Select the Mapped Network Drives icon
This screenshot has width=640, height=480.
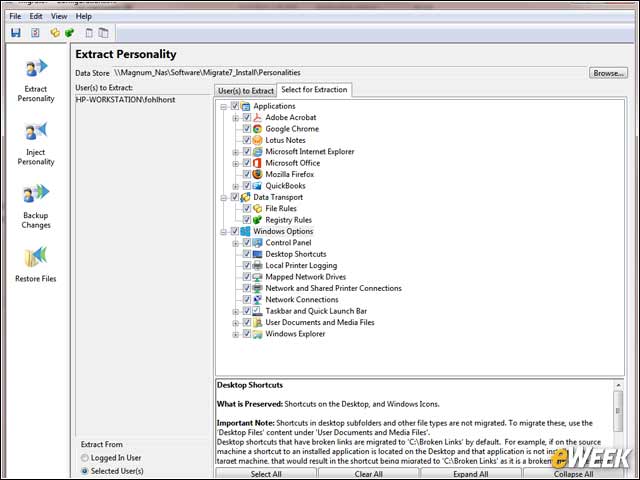pyautogui.click(x=257, y=277)
